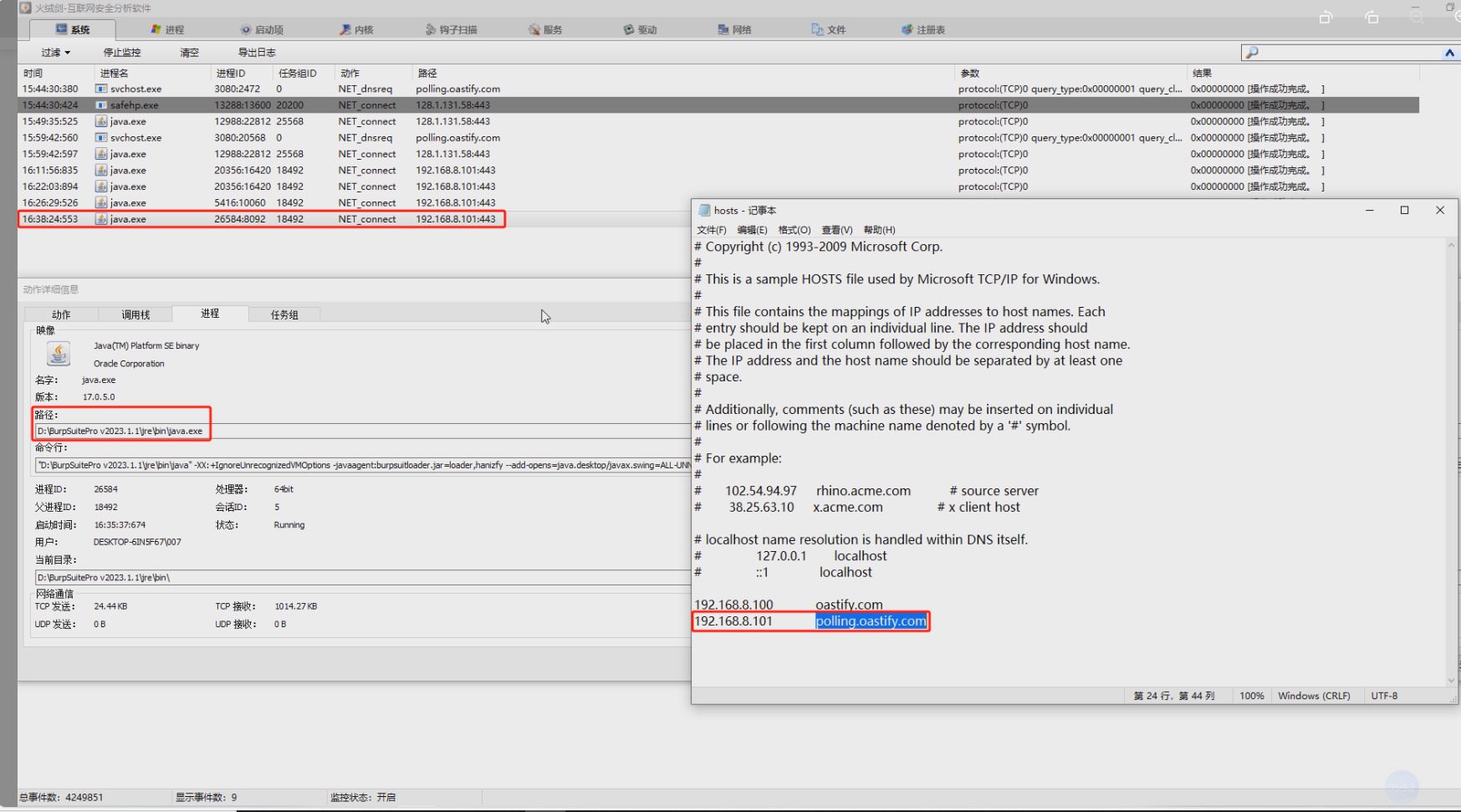Select the java.exe row at 16:11:56:835
Image resolution: width=1461 pixels, height=812 pixels.
[718, 171]
